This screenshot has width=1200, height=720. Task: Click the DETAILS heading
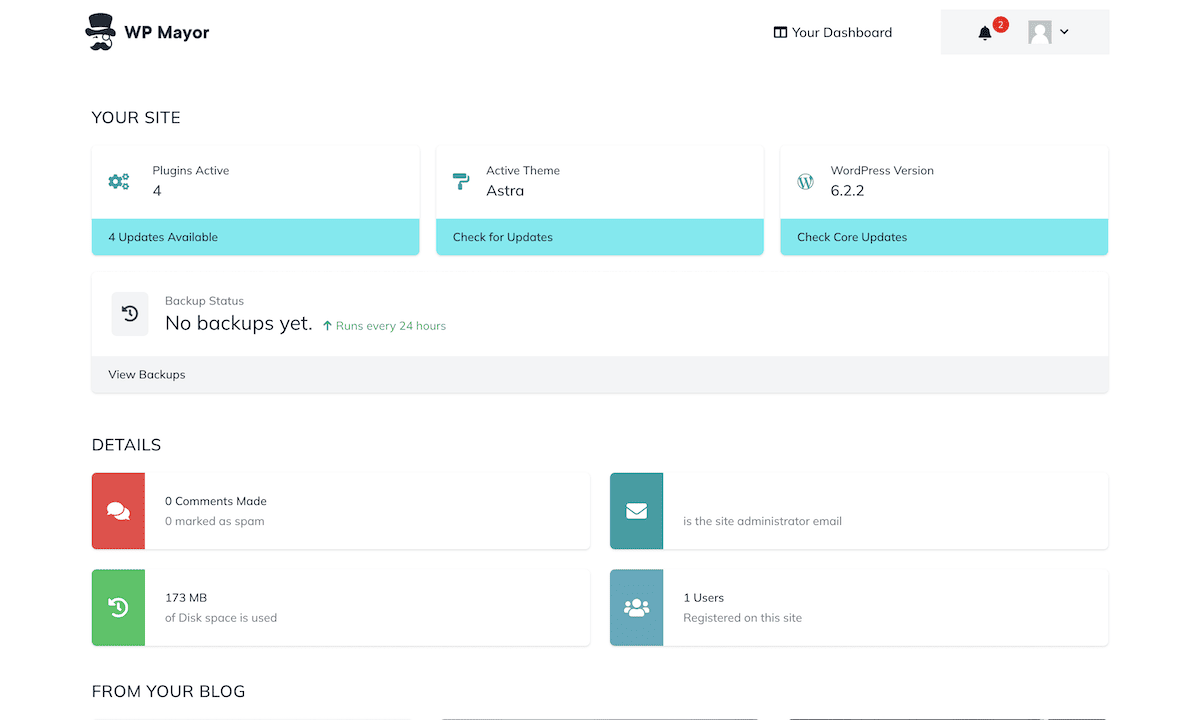pos(126,445)
